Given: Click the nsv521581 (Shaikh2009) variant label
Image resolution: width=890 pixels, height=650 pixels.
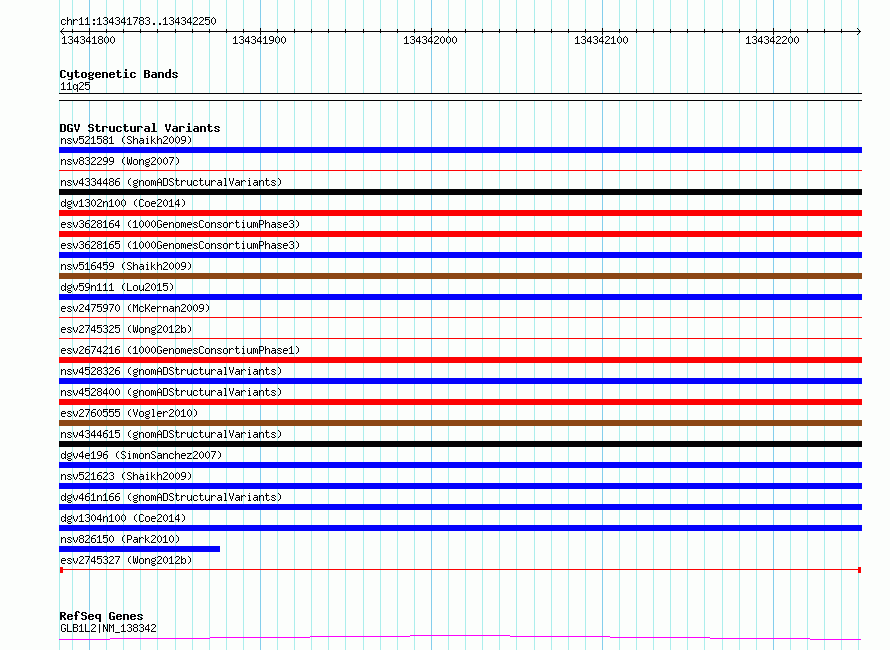Looking at the screenshot, I should pos(126,140).
